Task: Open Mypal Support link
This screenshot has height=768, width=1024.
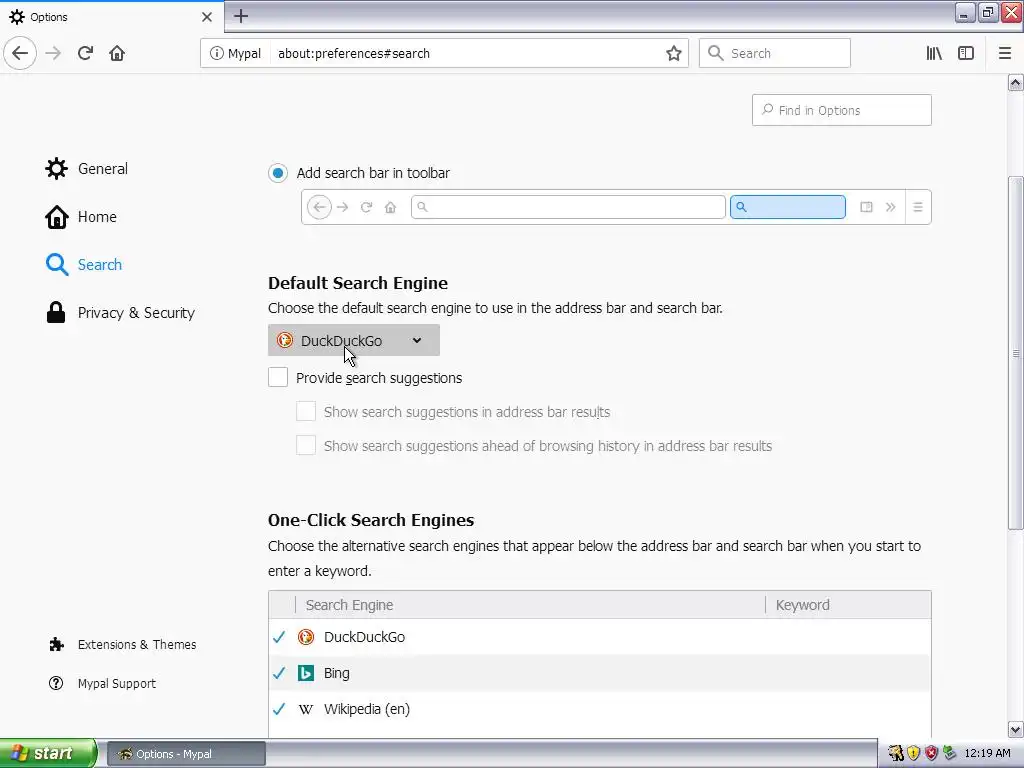Action: pos(103,684)
